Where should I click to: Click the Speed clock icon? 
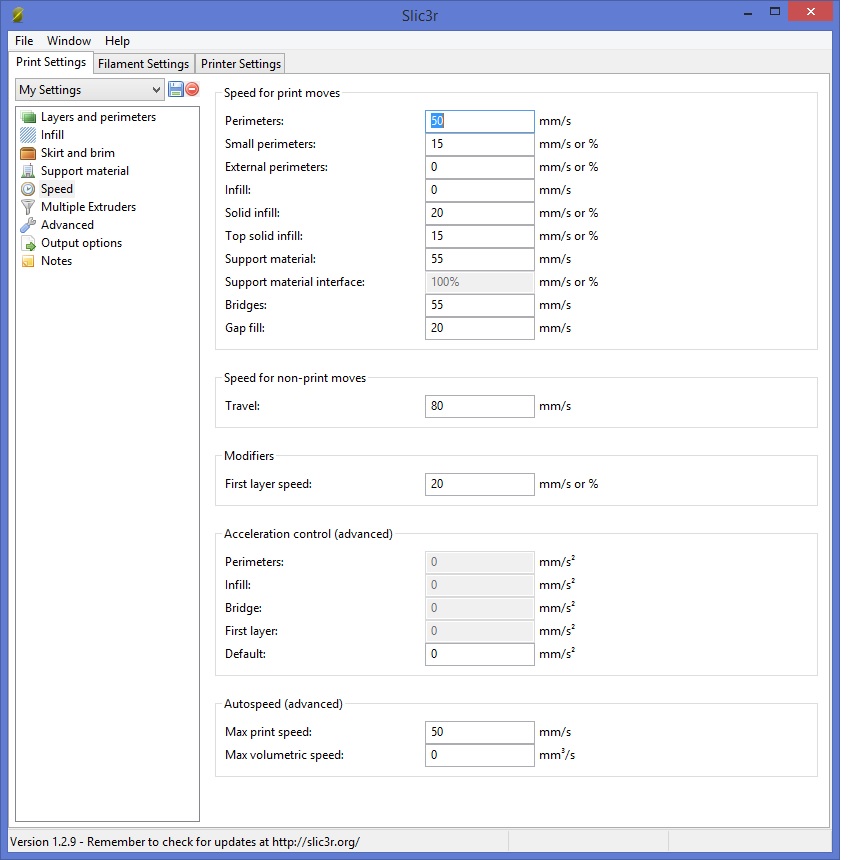coord(28,189)
